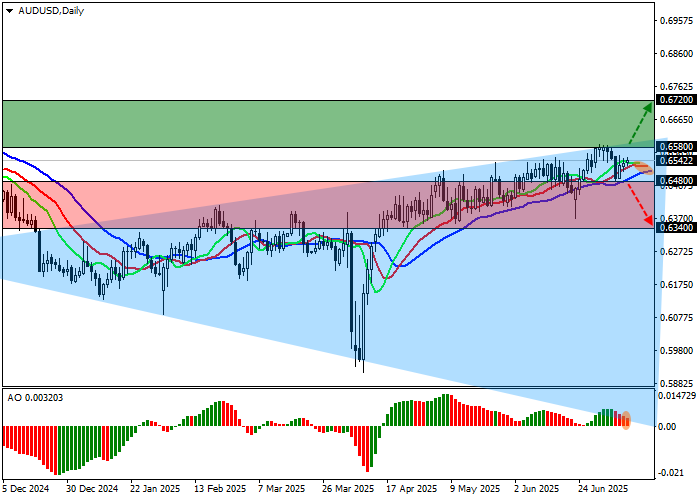This screenshot has width=700, height=500.
Task: Select the current price 0.65422 label
Action: pos(677,161)
